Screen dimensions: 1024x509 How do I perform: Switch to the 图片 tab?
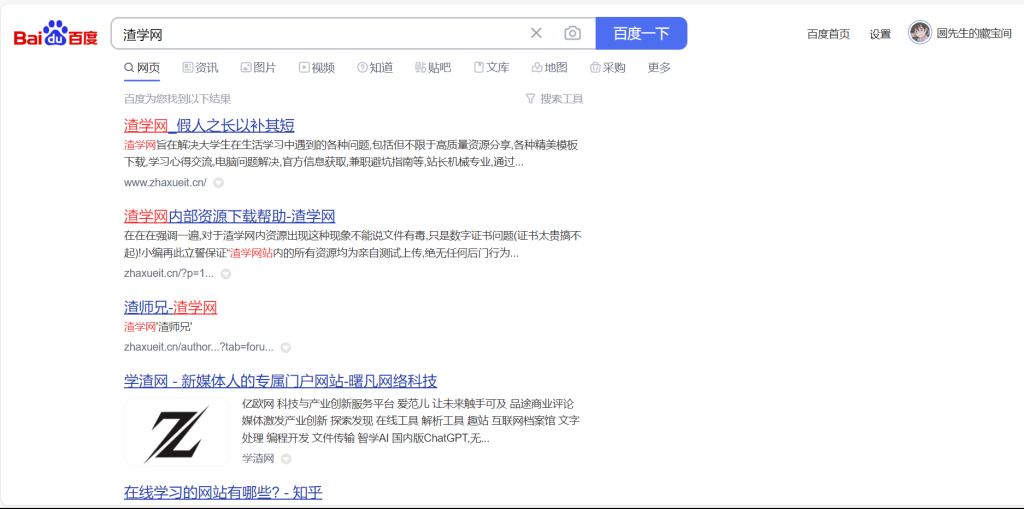pos(259,67)
